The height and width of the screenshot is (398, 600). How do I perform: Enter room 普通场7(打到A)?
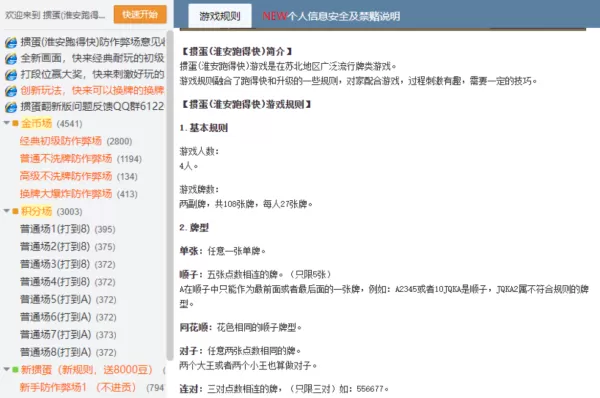click(68, 334)
